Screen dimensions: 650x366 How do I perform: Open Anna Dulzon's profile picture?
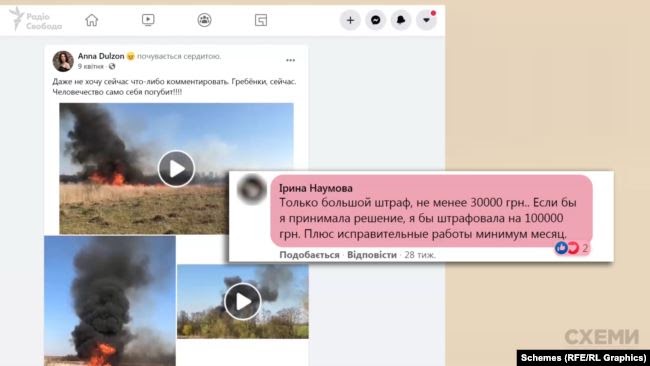[63, 61]
